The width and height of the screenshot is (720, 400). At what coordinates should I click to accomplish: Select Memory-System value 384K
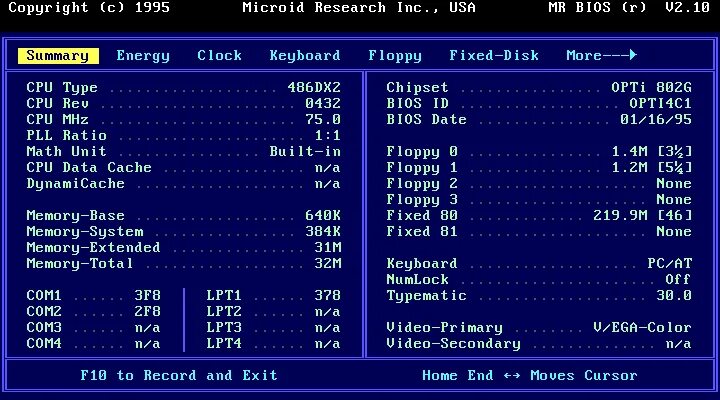323,231
